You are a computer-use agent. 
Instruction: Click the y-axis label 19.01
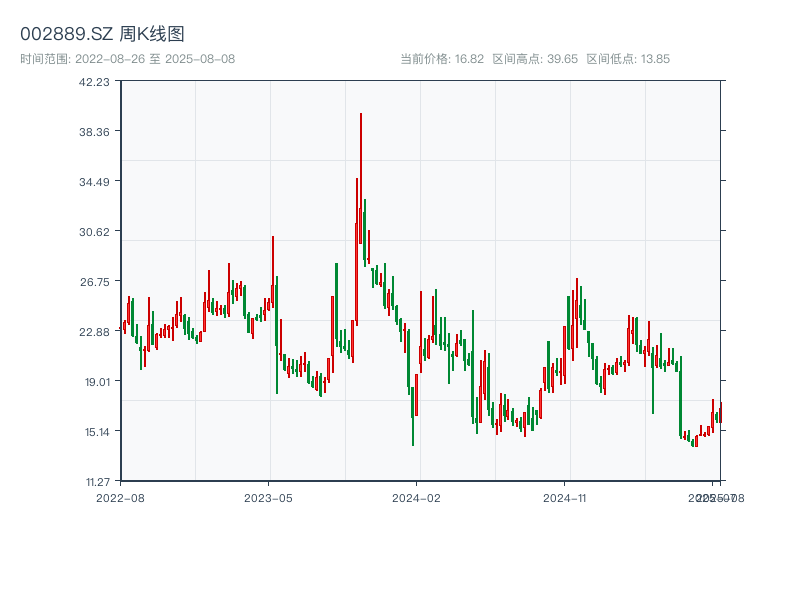pyautogui.click(x=97, y=382)
